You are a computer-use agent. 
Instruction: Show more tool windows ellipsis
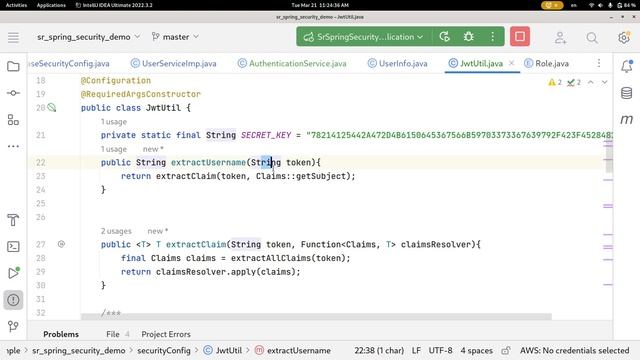tap(13, 146)
